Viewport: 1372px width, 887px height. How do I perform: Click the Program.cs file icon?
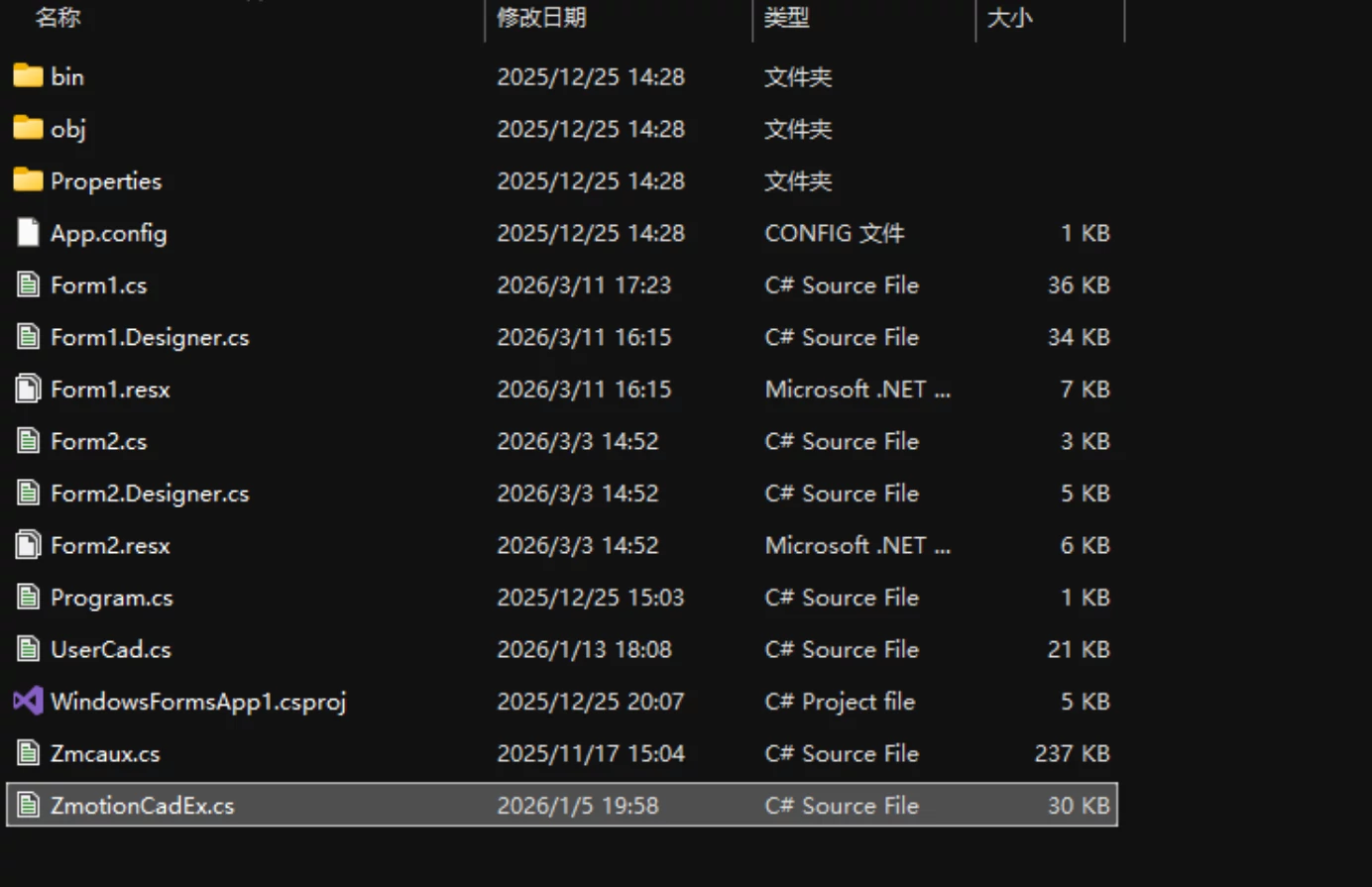tap(28, 598)
